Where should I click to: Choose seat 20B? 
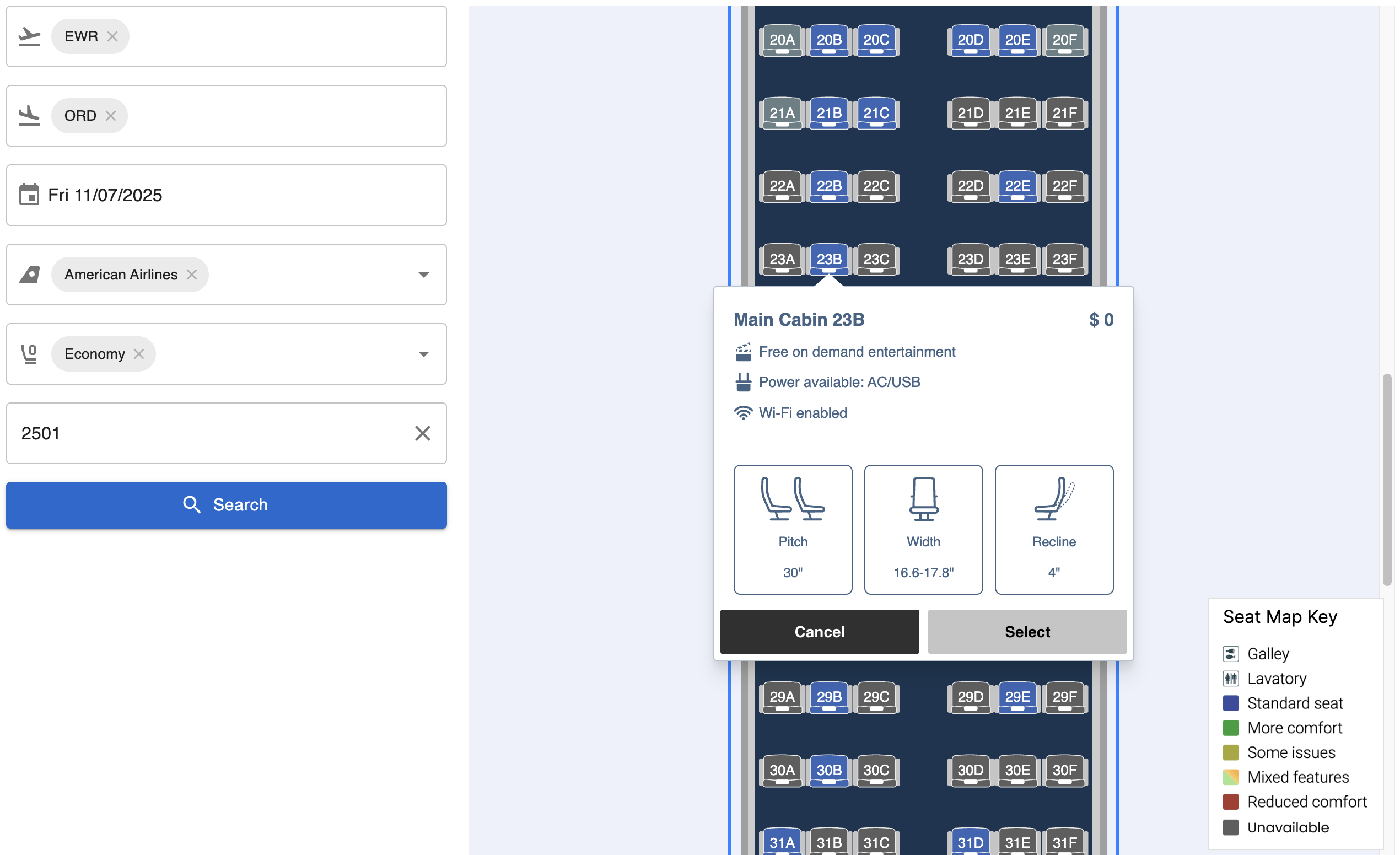click(830, 40)
